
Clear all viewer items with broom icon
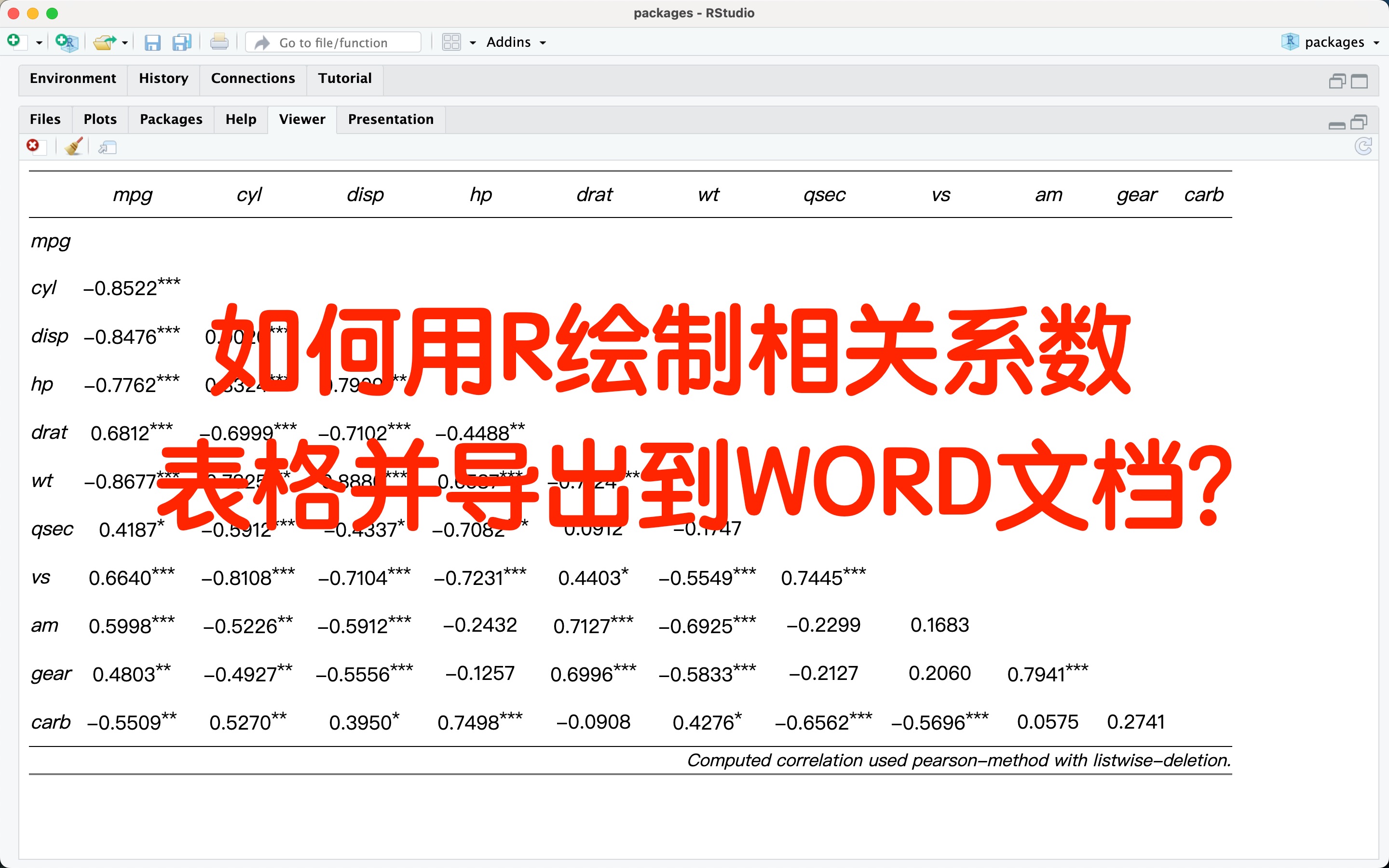(73, 147)
